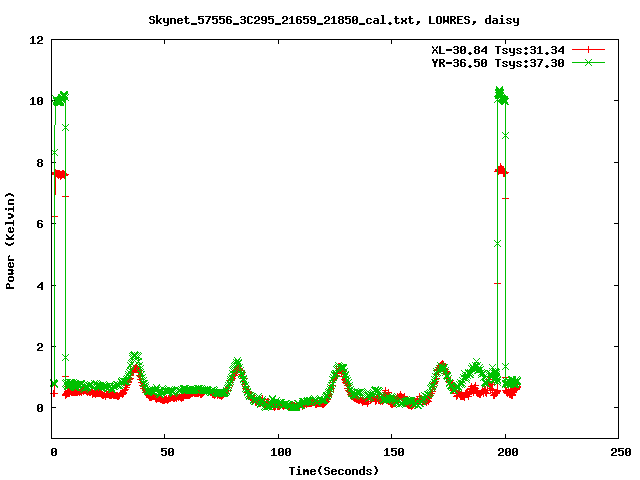Click the x-axis tick label 150
The width and height of the screenshot is (640, 480).
(x=394, y=452)
